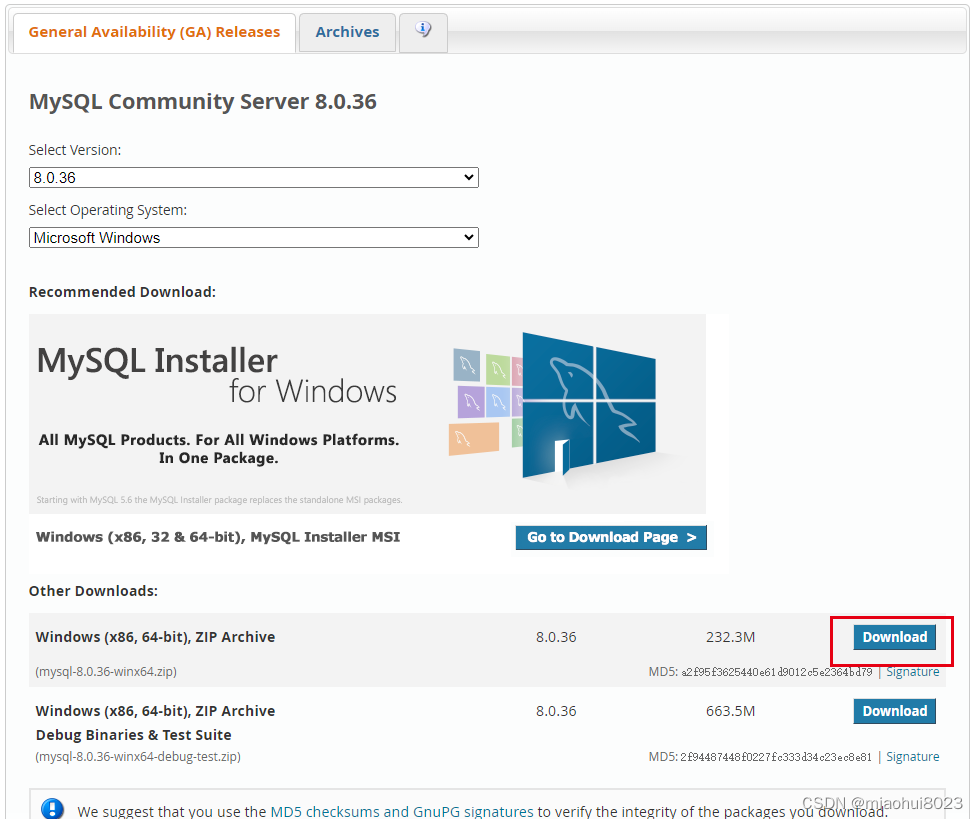
Task: Click the MySQL Installer for Windows banner
Action: [367, 414]
